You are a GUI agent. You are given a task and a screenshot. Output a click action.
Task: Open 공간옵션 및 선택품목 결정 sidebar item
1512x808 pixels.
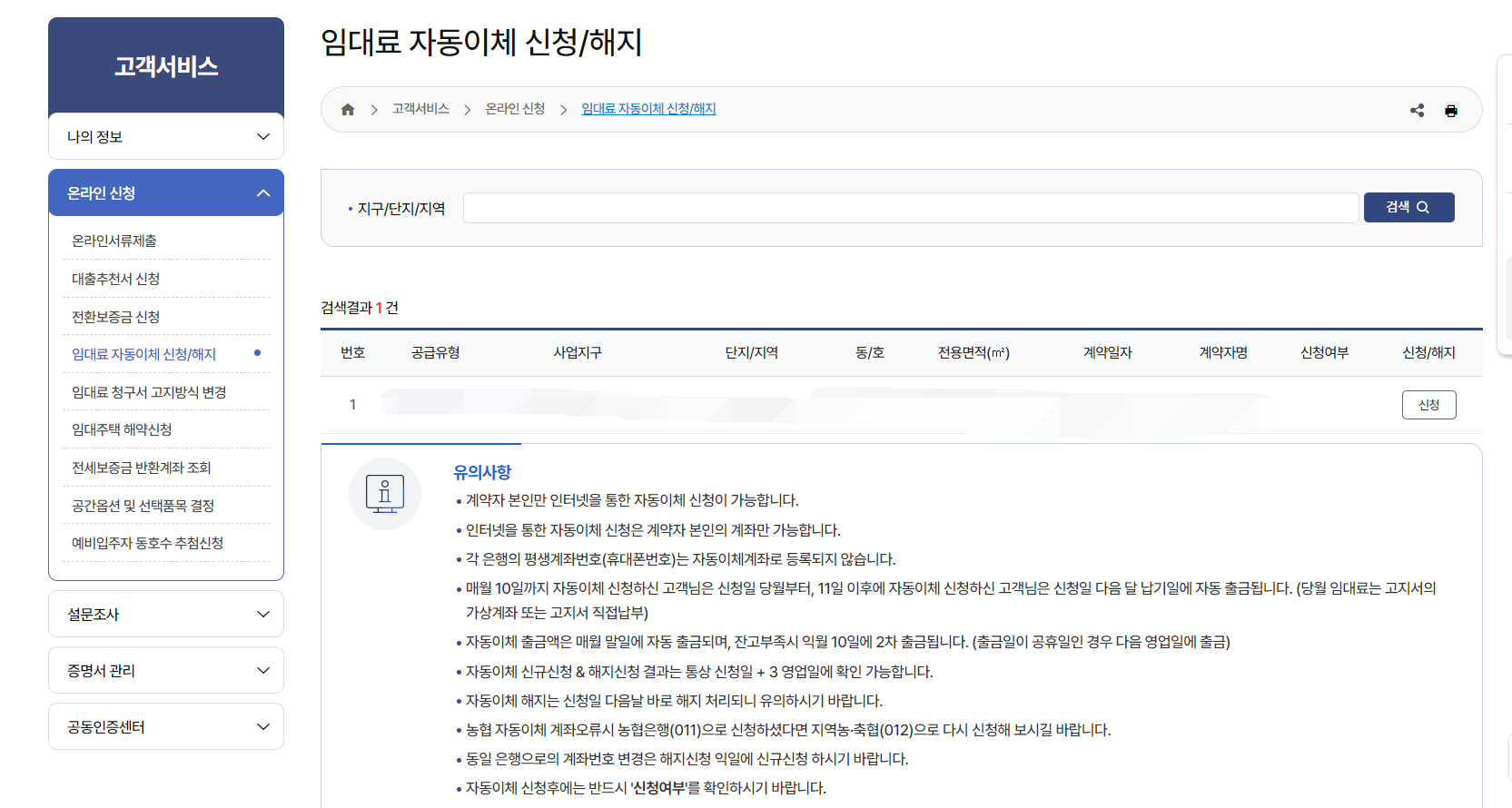click(x=143, y=506)
